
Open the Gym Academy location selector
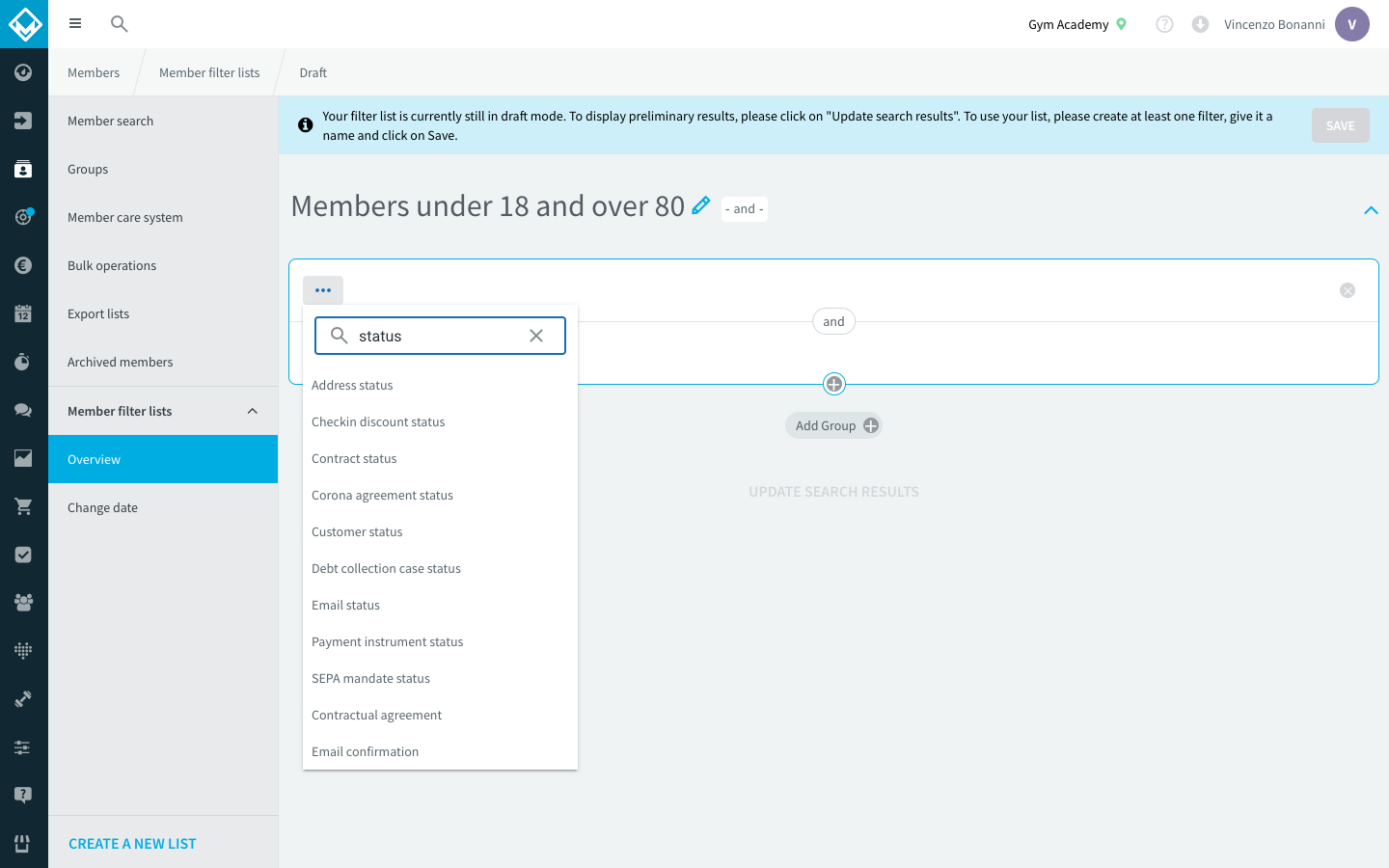click(1077, 24)
